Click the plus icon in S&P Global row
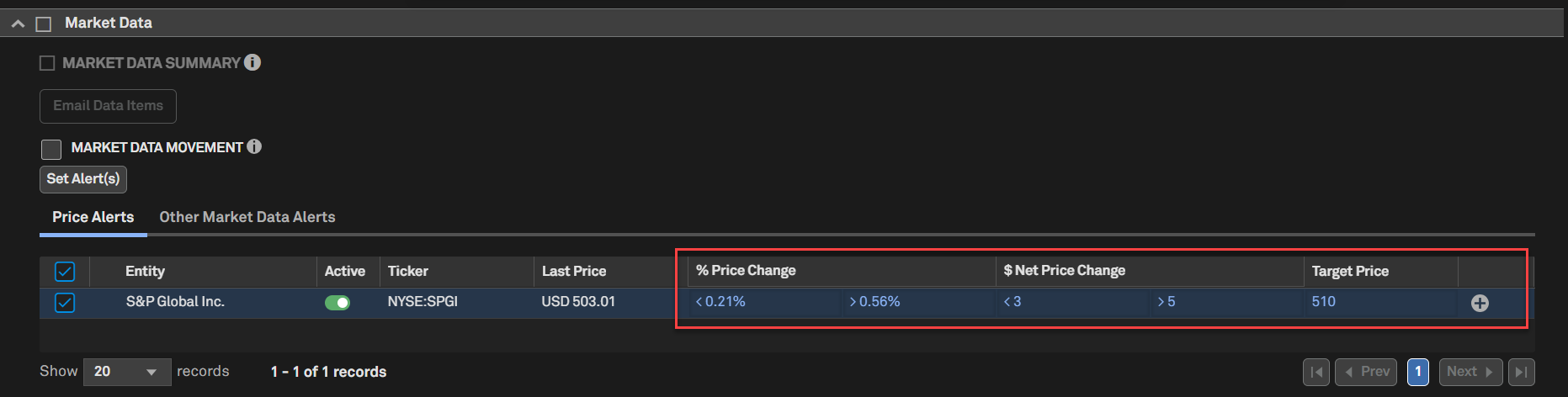This screenshot has height=397, width=1568. point(1480,303)
